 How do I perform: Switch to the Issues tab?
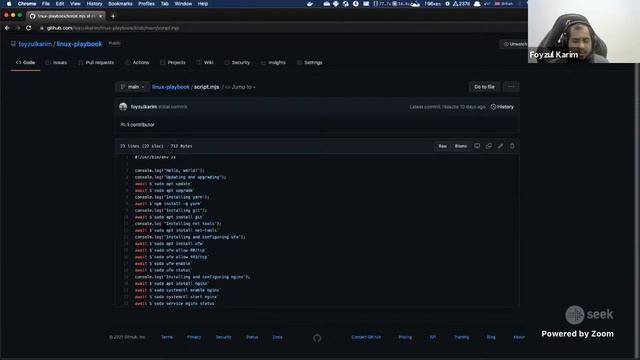pyautogui.click(x=56, y=62)
